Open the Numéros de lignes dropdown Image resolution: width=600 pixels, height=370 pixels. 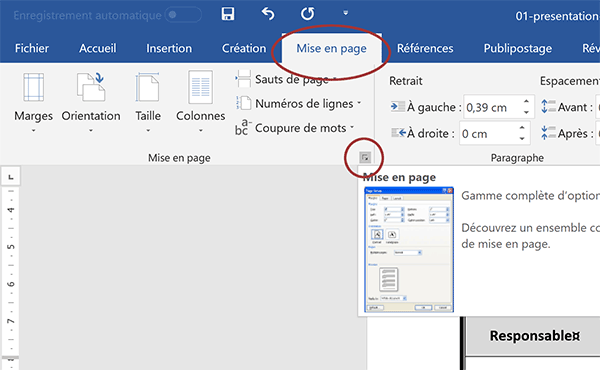359,103
